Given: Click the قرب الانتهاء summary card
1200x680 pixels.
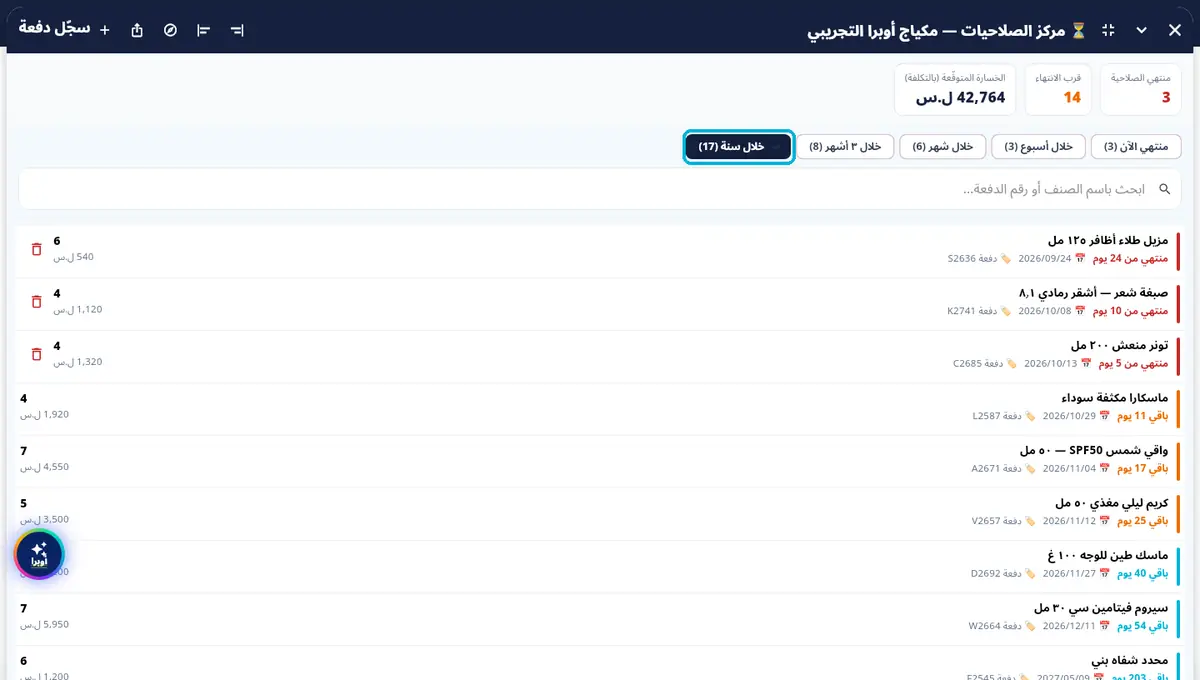Looking at the screenshot, I should point(1057,90).
